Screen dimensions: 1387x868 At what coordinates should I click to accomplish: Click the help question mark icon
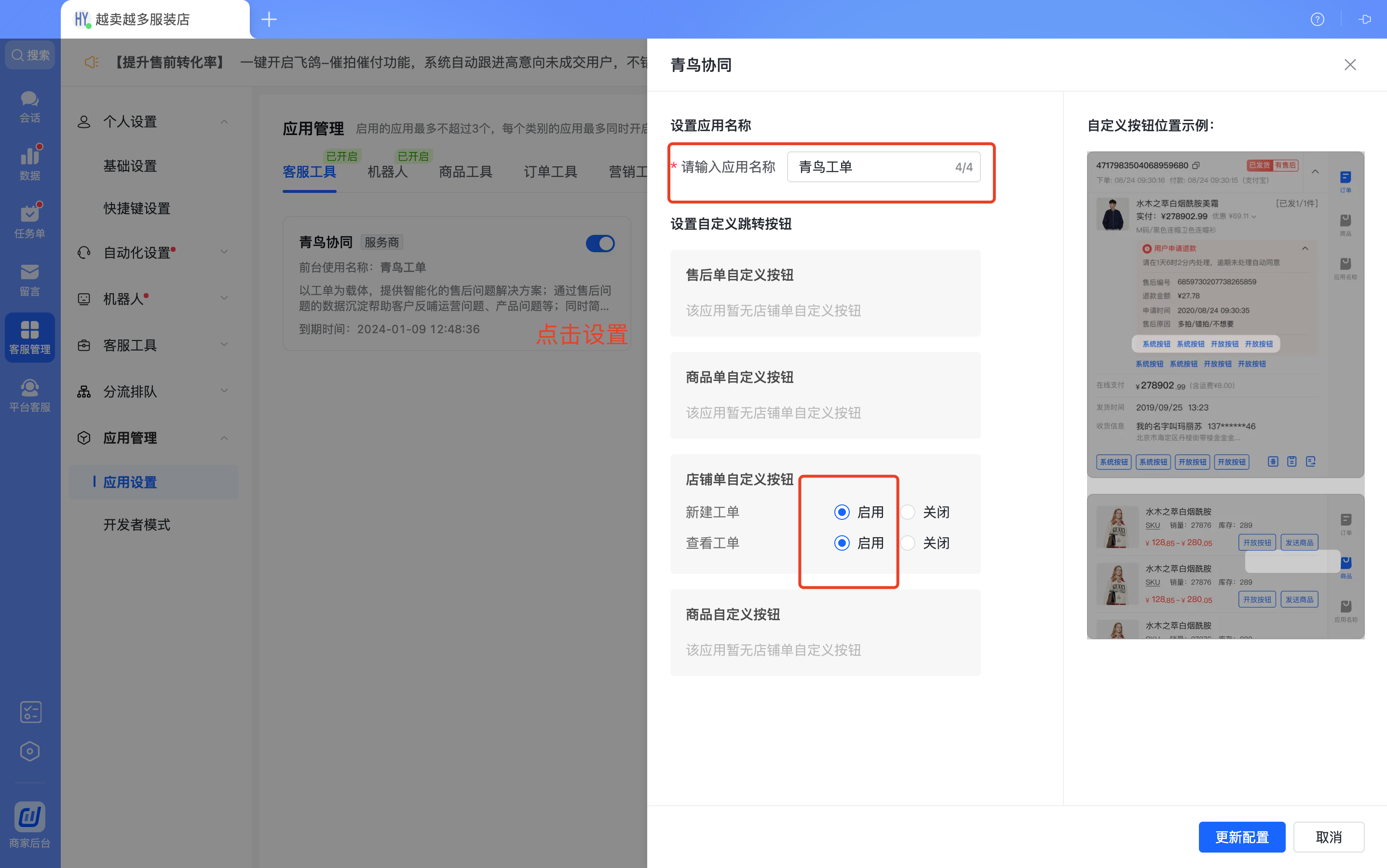click(1317, 19)
